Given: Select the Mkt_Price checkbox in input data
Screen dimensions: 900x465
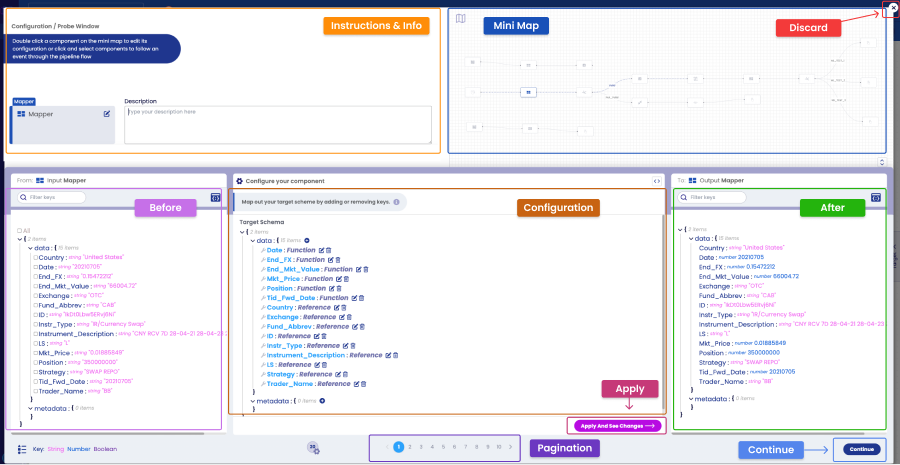Looking at the screenshot, I should (36, 352).
